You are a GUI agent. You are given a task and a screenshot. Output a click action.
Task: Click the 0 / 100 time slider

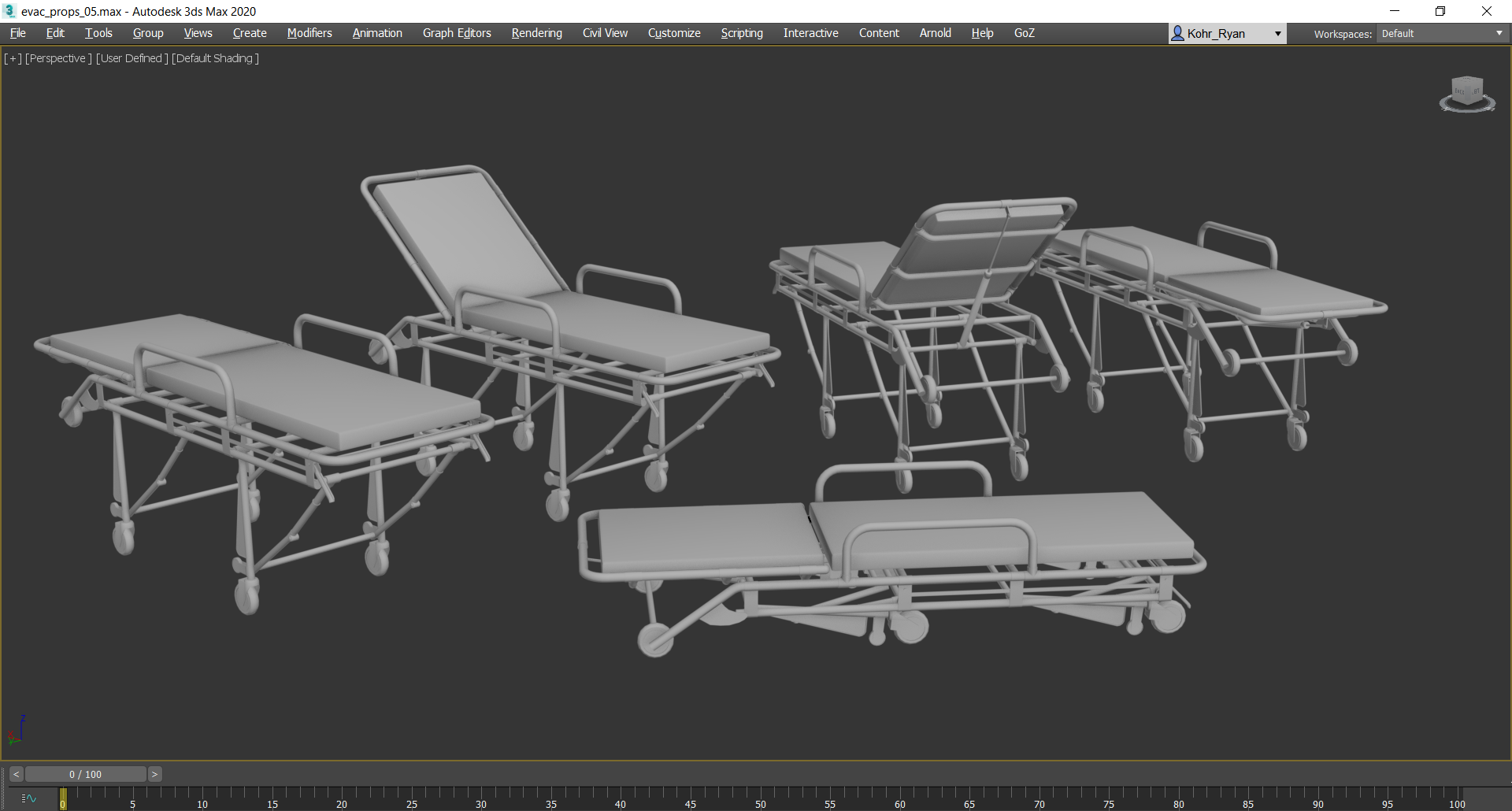[x=85, y=774]
